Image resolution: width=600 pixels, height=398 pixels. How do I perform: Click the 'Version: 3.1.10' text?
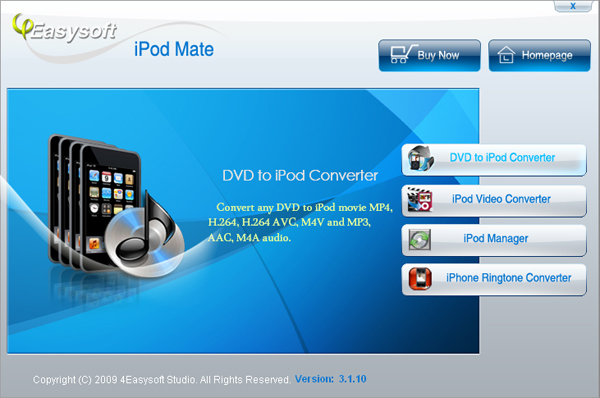click(x=331, y=379)
